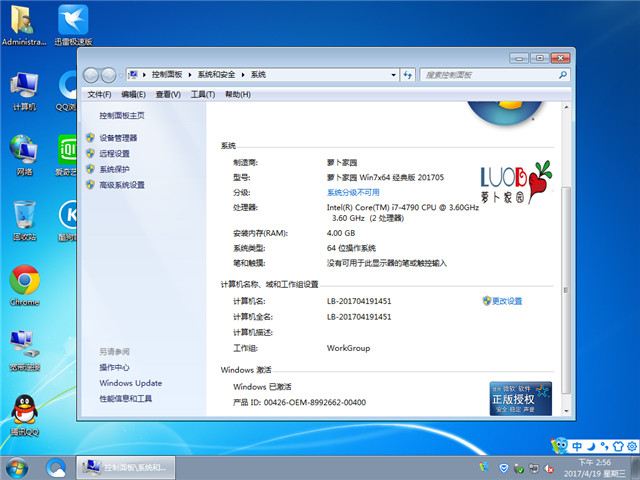Click the 系统和安全 breadcrumb segment
Image resolution: width=640 pixels, height=480 pixels.
216,75
